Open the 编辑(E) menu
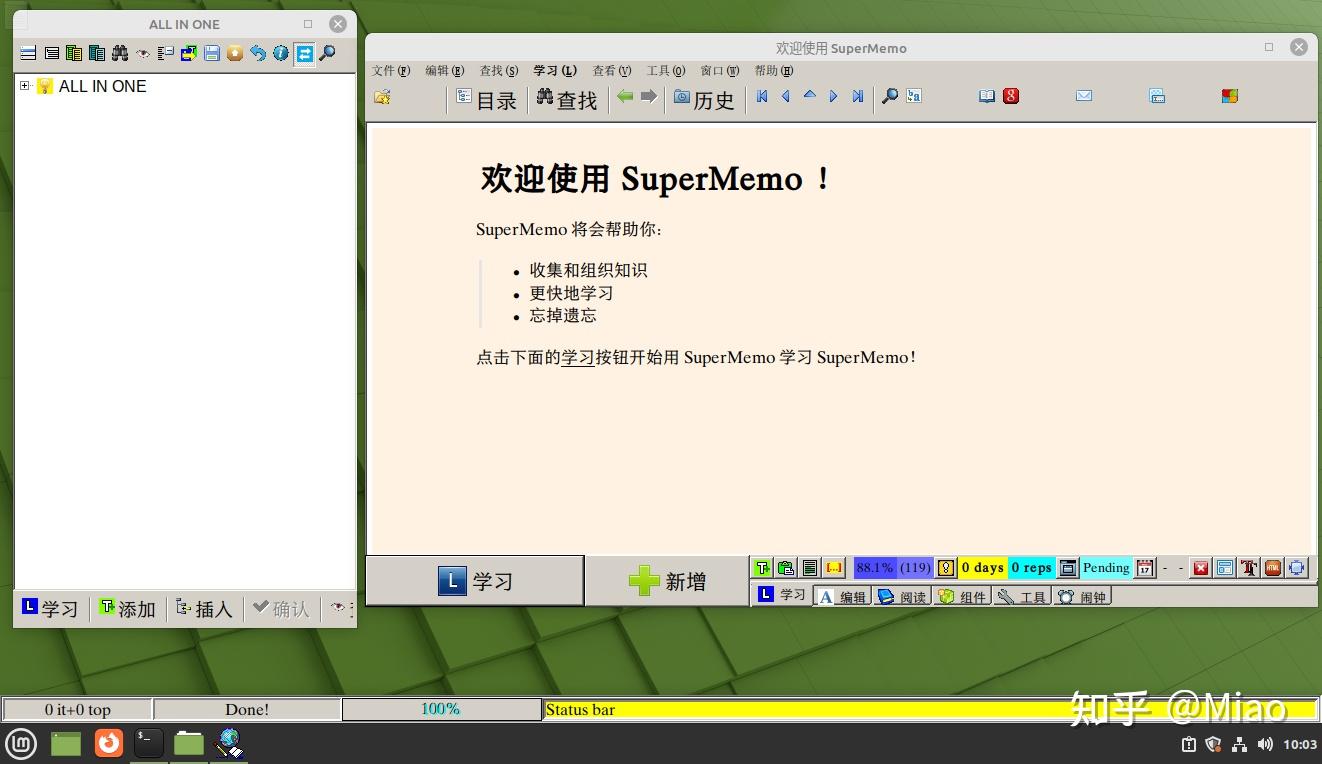The width and height of the screenshot is (1322, 764). [445, 71]
